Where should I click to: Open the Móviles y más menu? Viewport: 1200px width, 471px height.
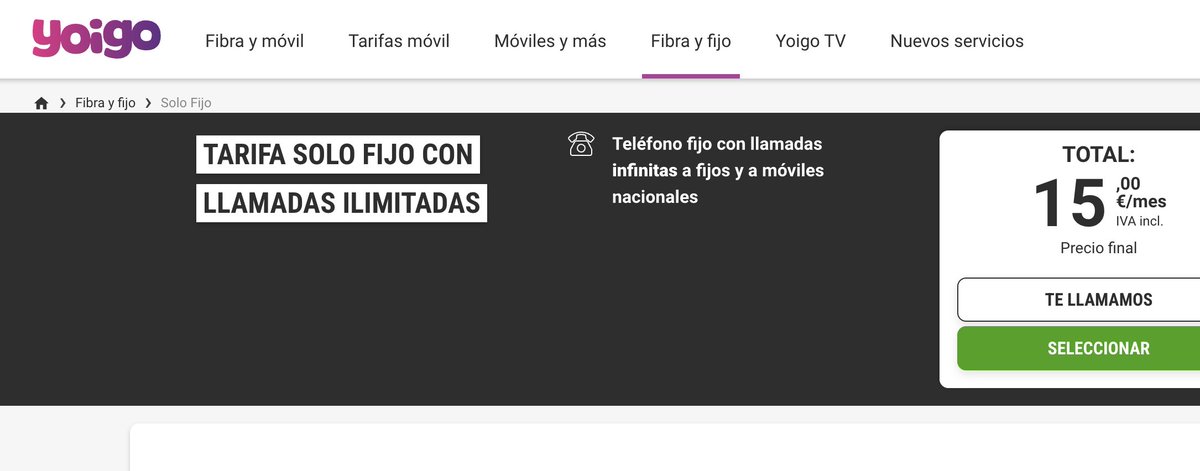pos(550,41)
